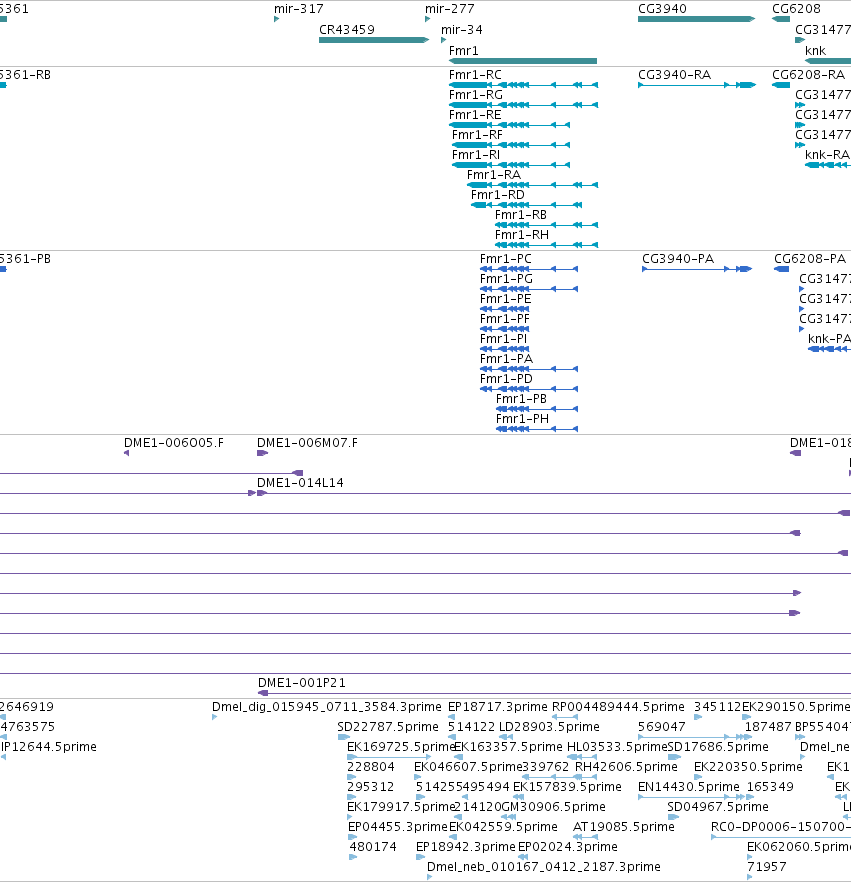The height and width of the screenshot is (882, 851).
Task: Select the EK169725.5prime feature label
Action: coord(400,746)
